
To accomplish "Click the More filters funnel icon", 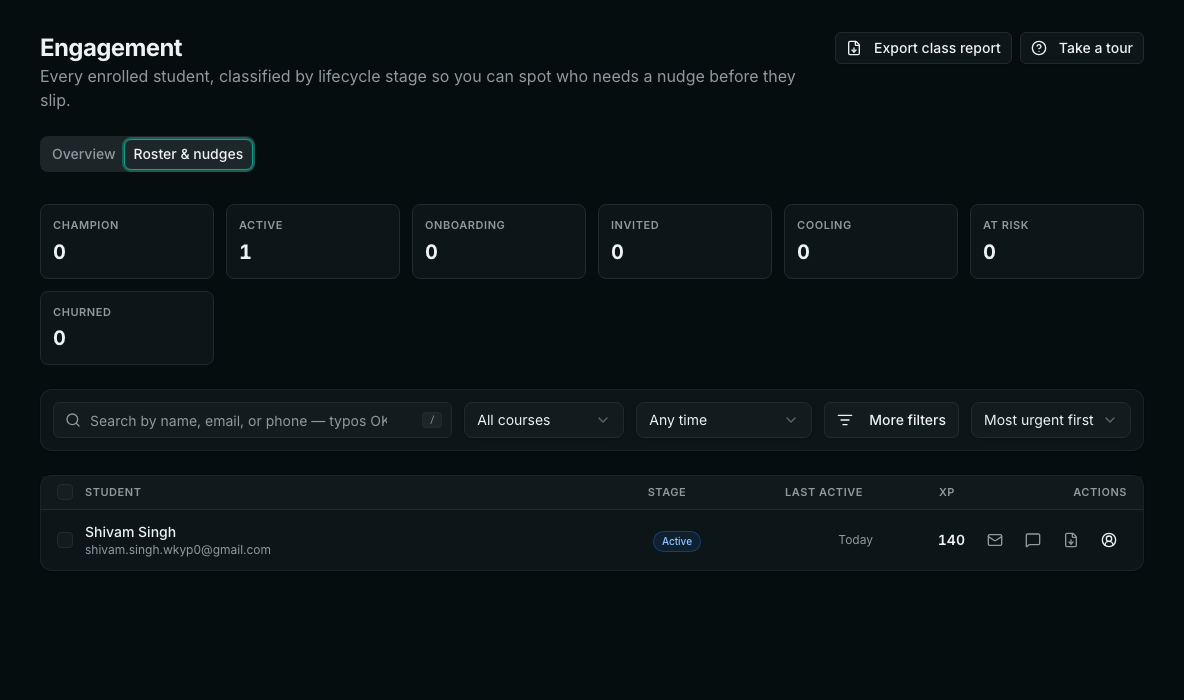I will click(x=845, y=420).
